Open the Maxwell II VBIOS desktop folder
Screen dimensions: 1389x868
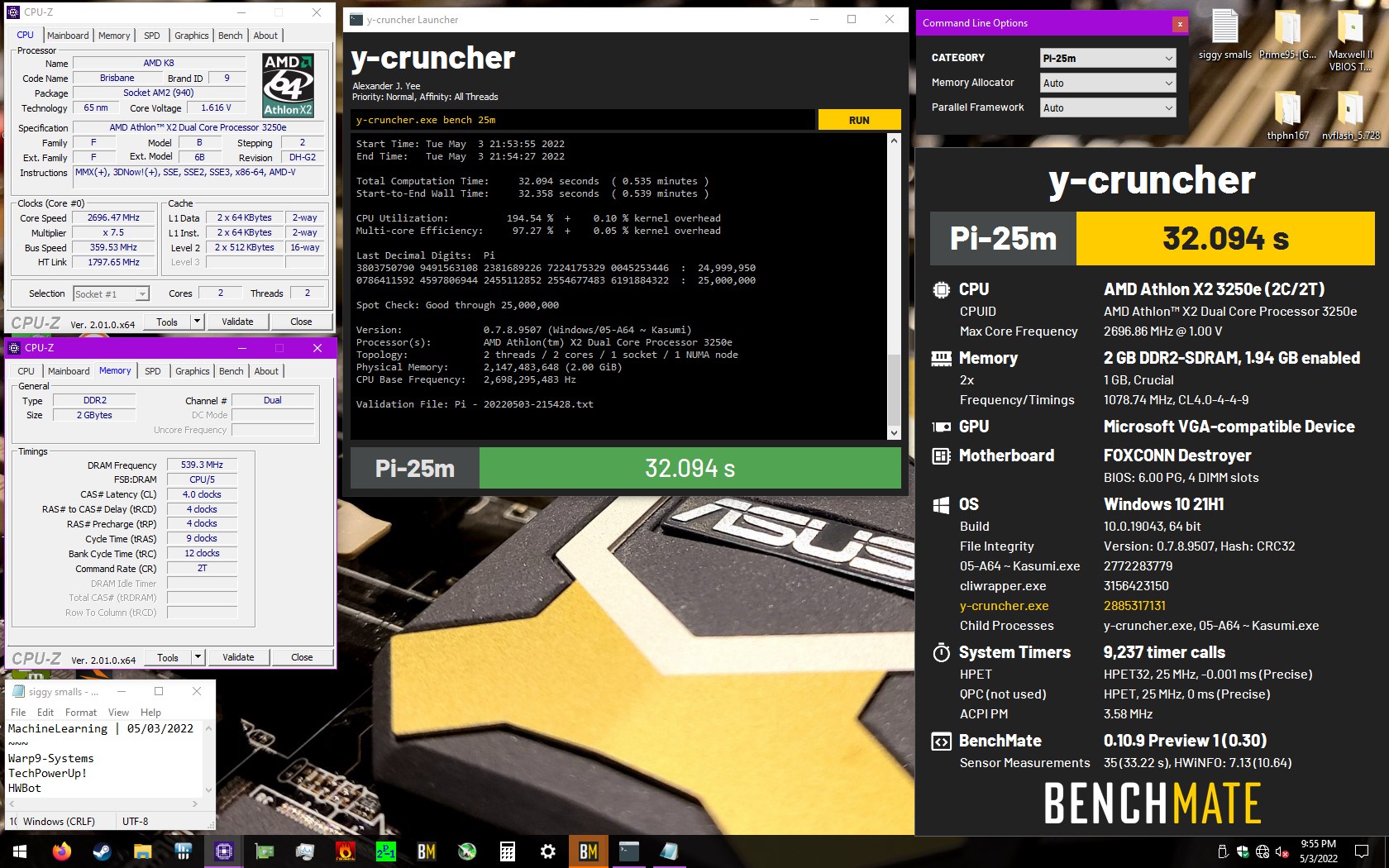click(1350, 40)
